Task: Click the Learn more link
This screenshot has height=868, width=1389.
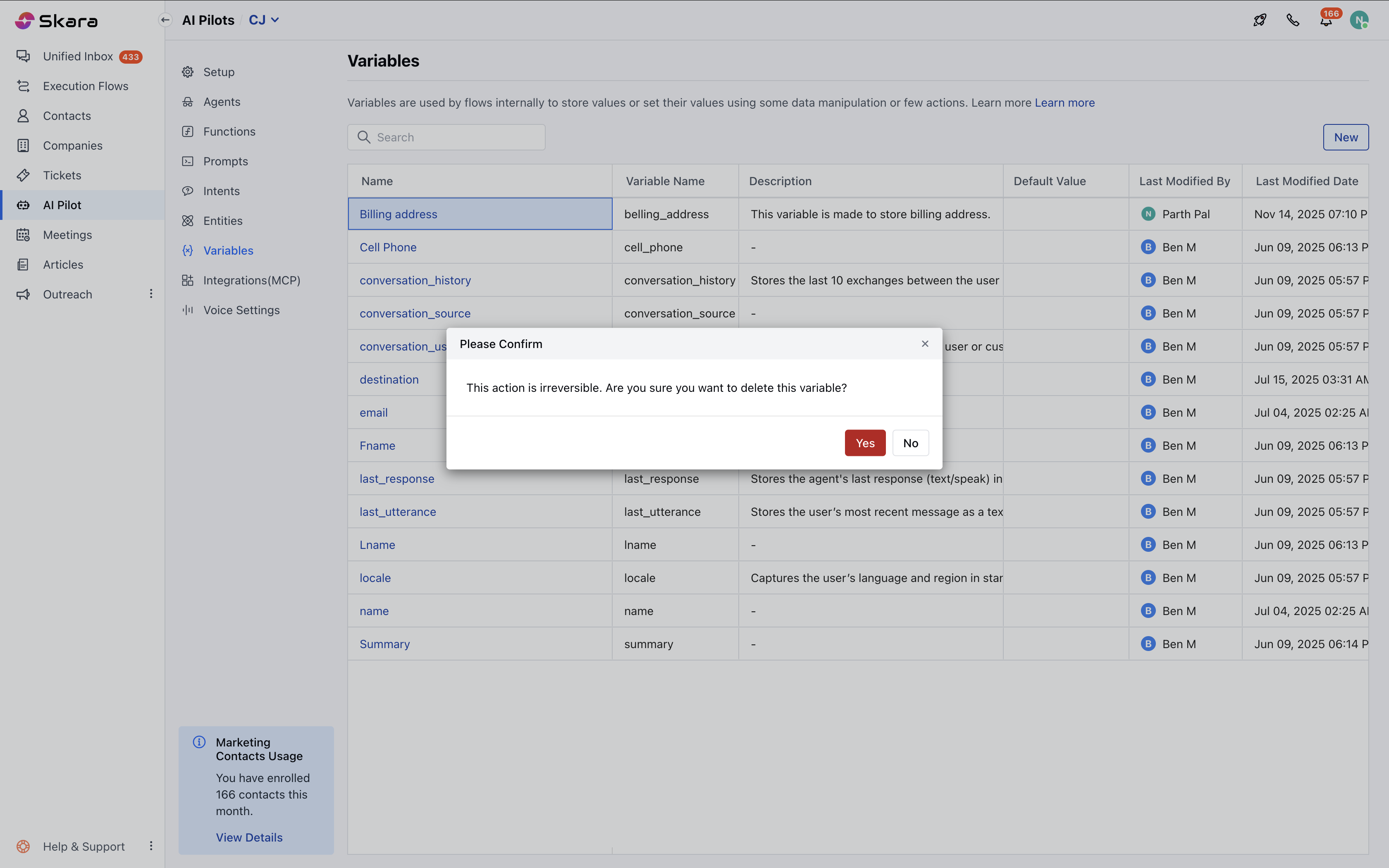Action: 1064,103
